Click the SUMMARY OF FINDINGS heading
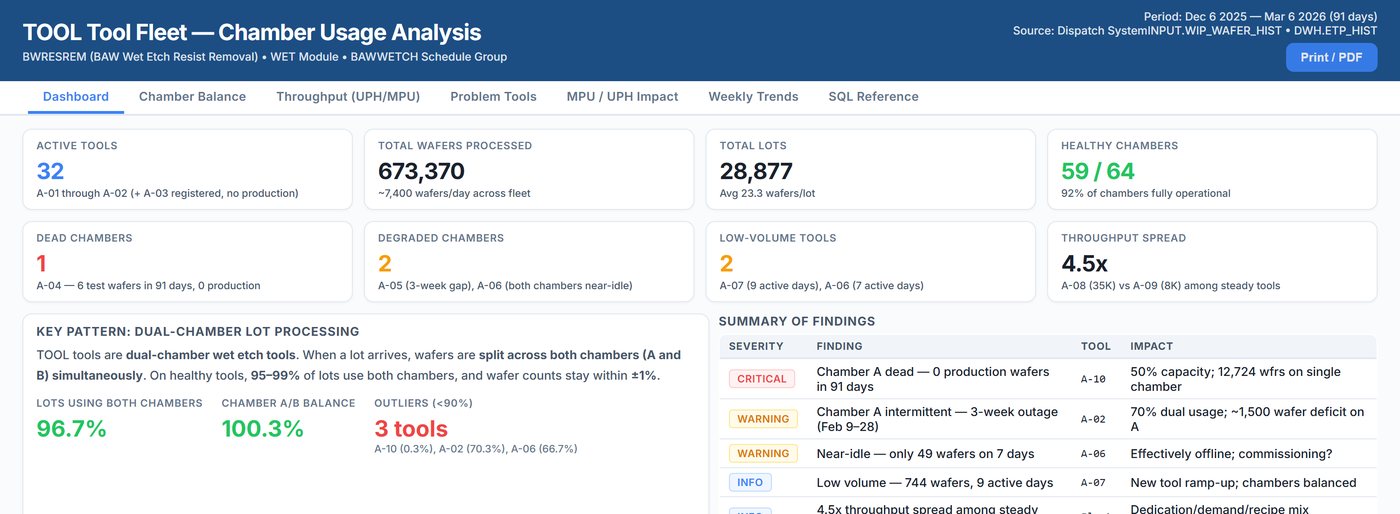 click(x=797, y=321)
